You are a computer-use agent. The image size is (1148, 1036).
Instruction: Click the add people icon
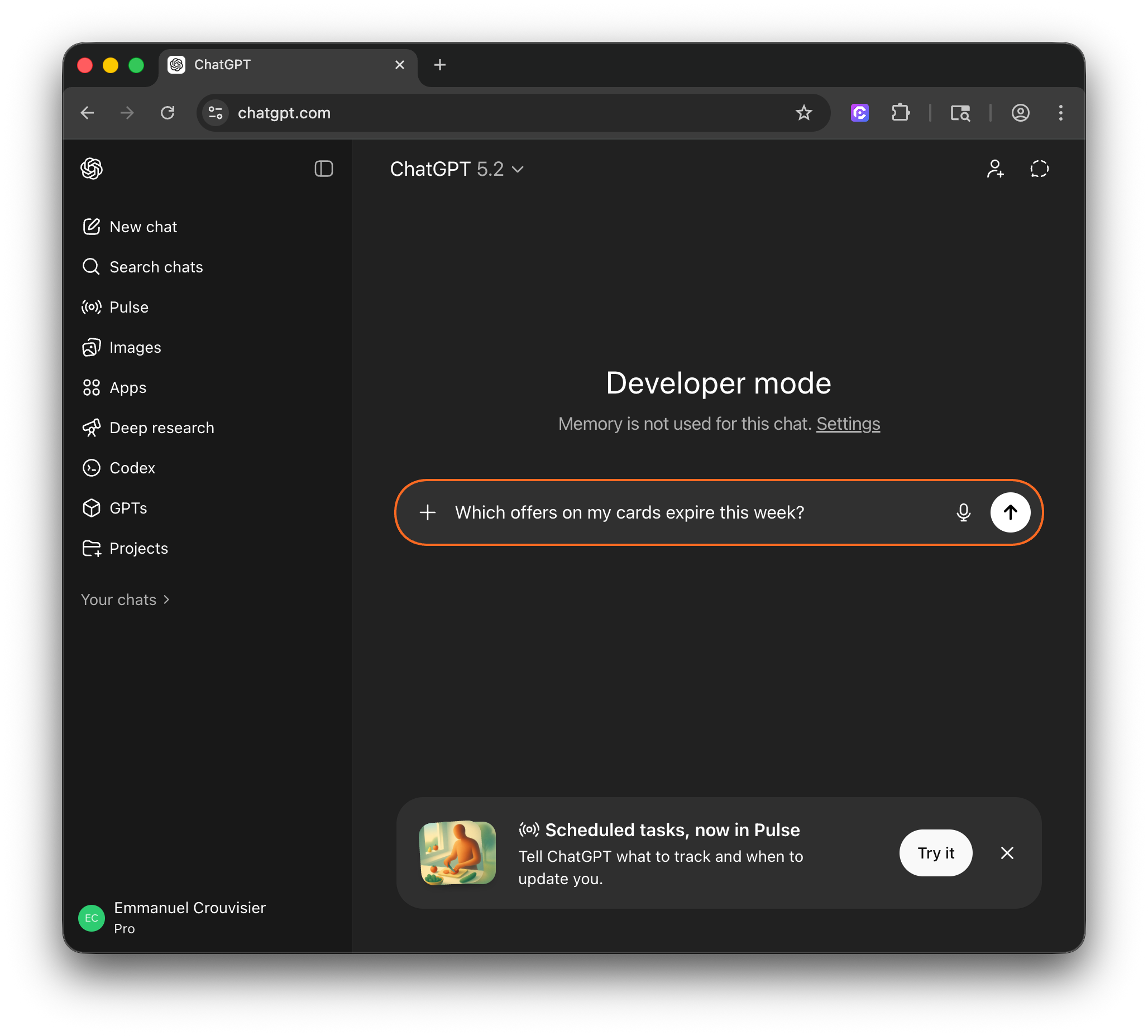tap(995, 169)
